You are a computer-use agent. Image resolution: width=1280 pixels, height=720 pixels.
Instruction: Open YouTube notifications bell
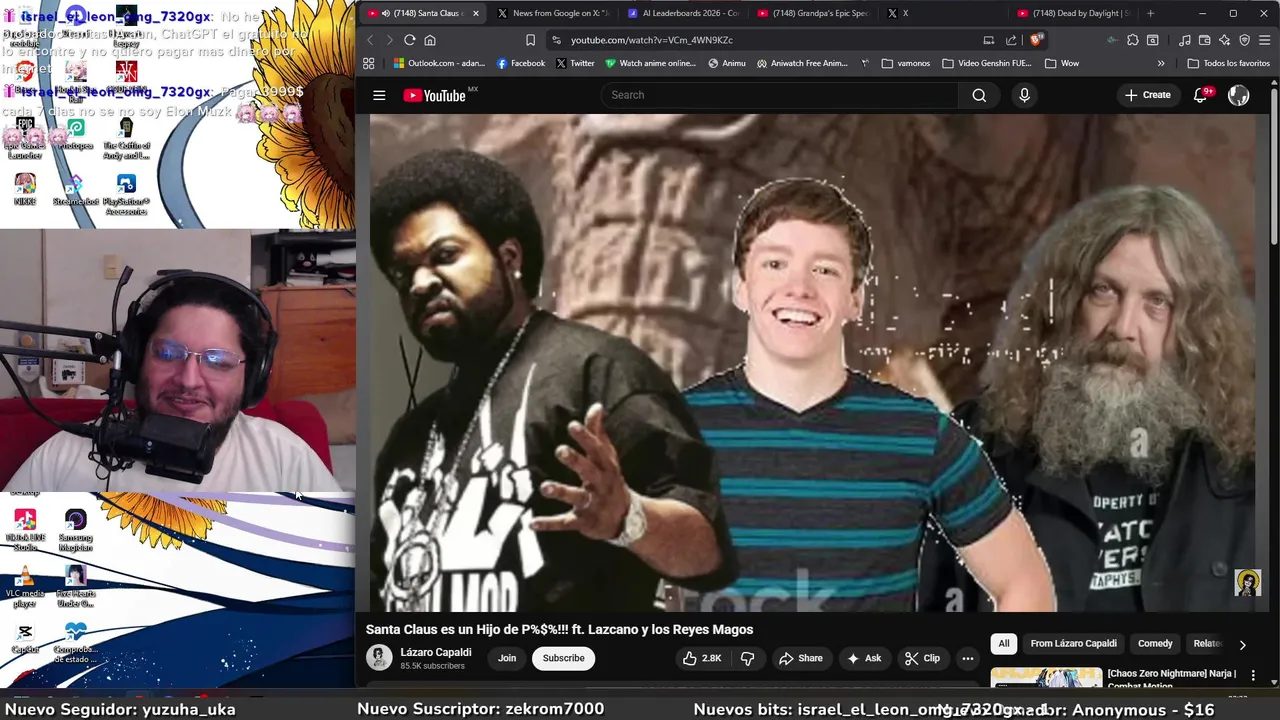[1201, 95]
